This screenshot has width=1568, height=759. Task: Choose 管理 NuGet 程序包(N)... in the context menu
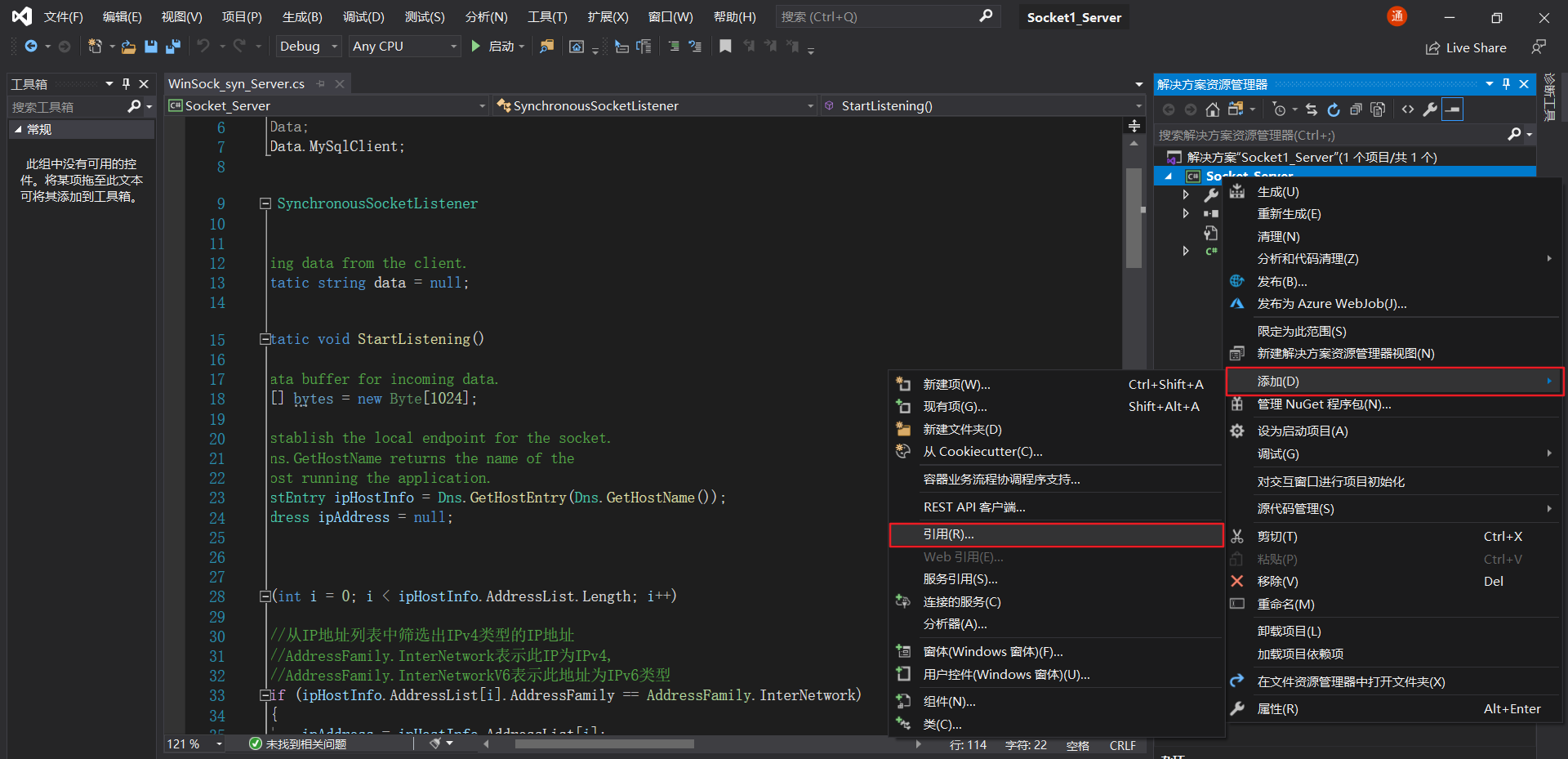pyautogui.click(x=1323, y=404)
